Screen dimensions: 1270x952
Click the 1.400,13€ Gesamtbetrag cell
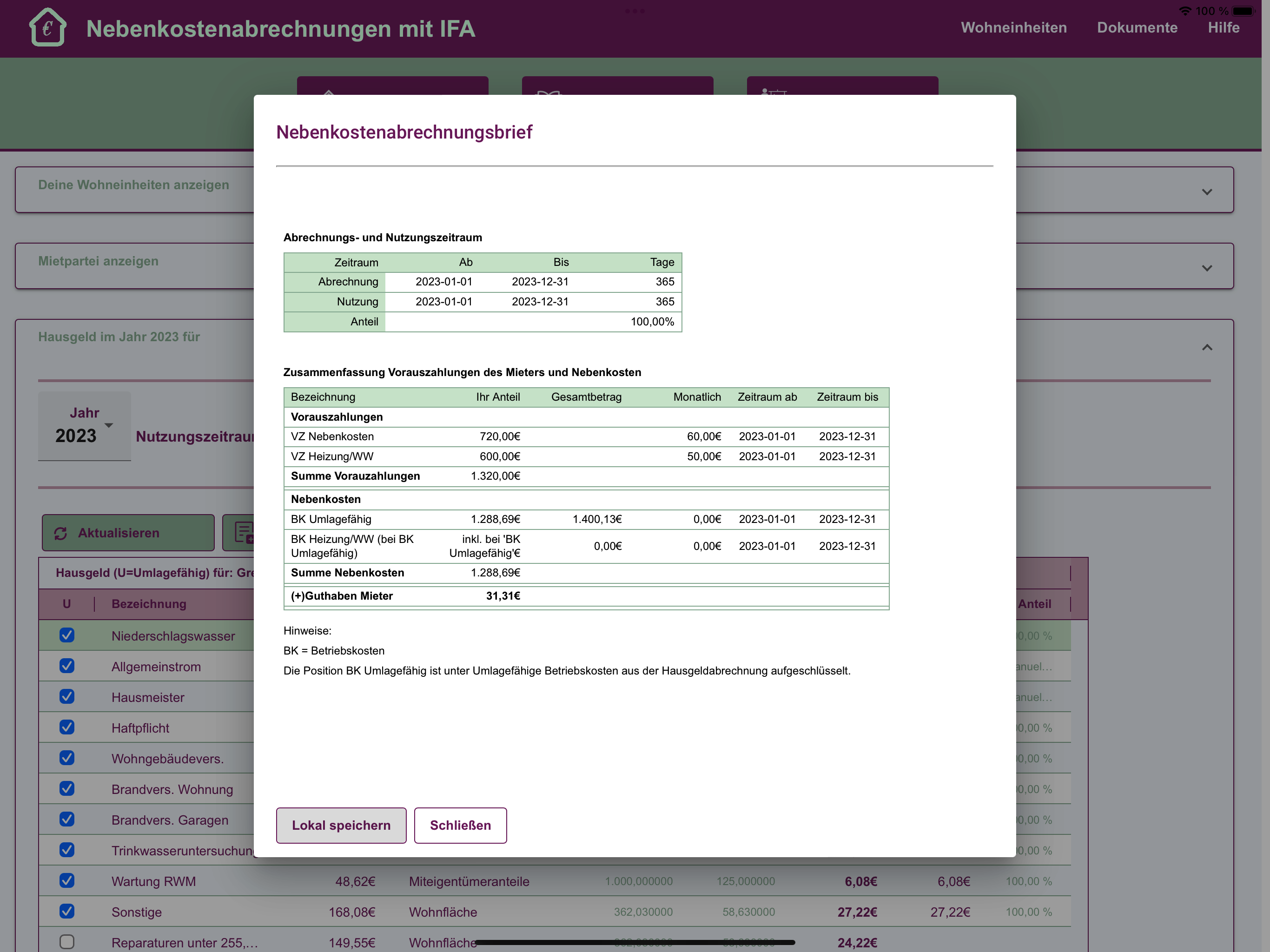597,519
